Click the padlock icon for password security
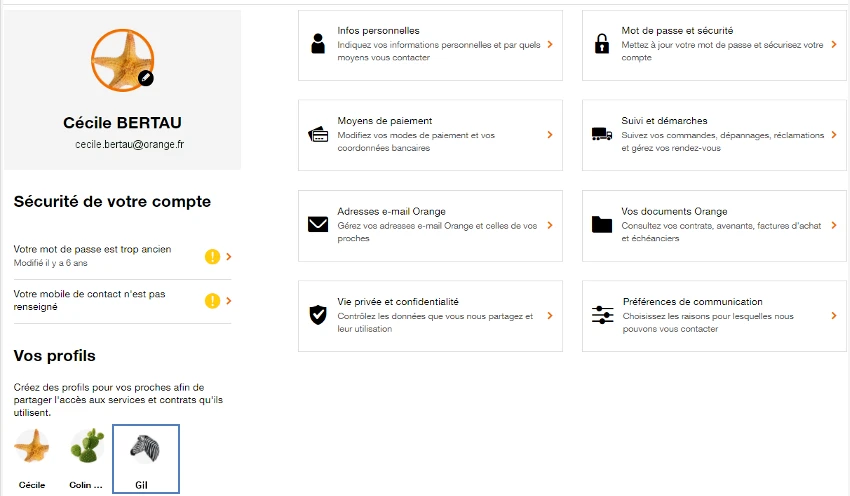 pyautogui.click(x=602, y=44)
